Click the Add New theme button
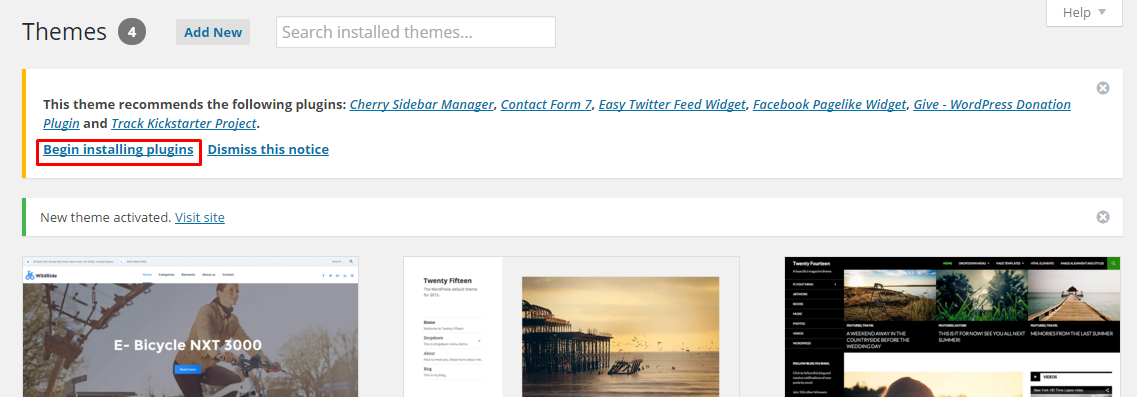The height and width of the screenshot is (397, 1137). point(213,32)
